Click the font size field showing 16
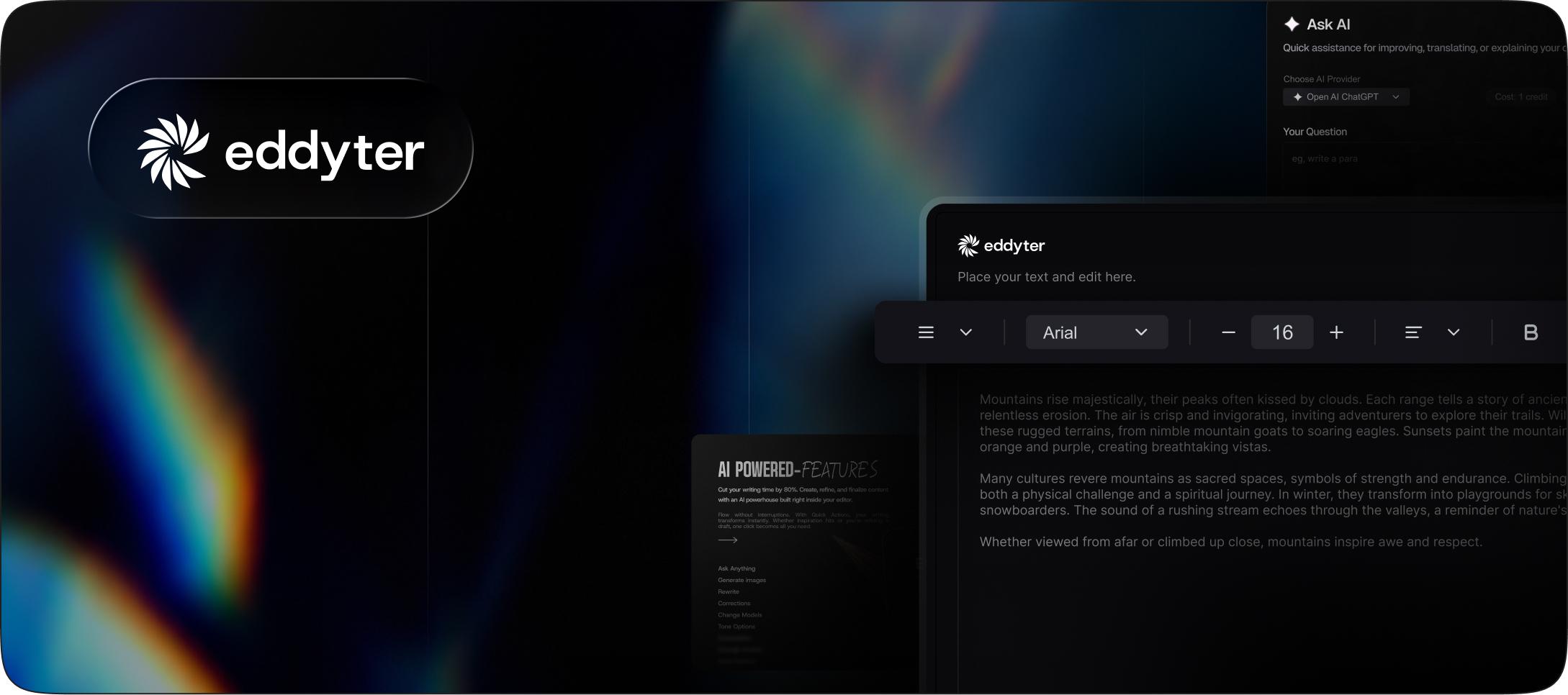Viewport: 1568px width, 695px height. click(1282, 332)
